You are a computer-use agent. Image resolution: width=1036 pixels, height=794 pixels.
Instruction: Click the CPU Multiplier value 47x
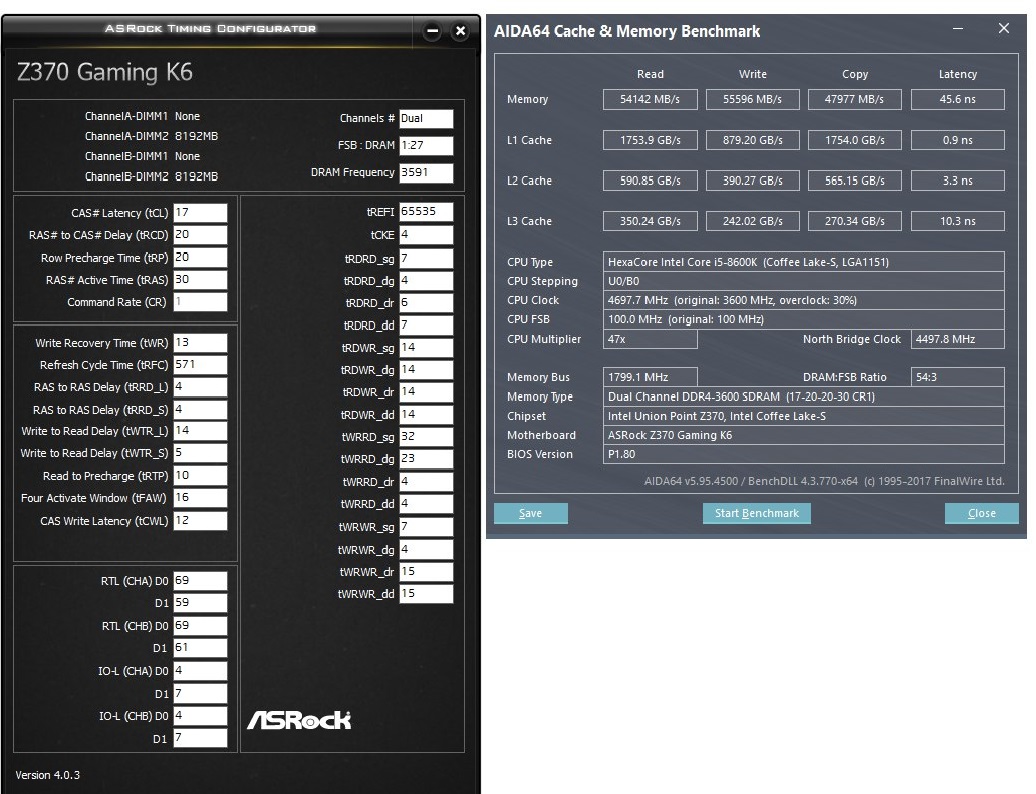coord(650,339)
